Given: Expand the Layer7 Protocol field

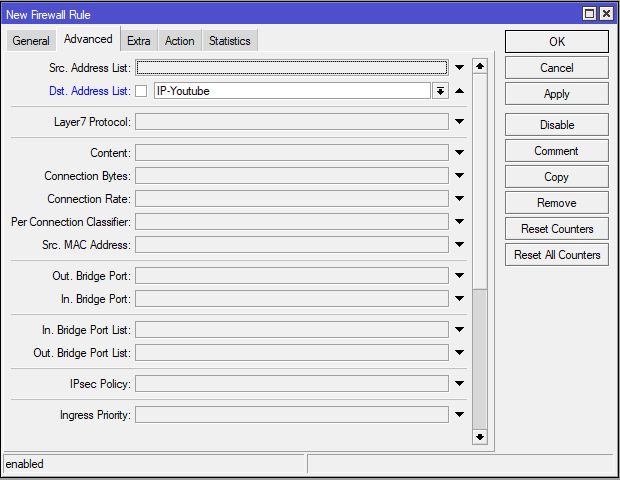Looking at the screenshot, I should click(459, 122).
